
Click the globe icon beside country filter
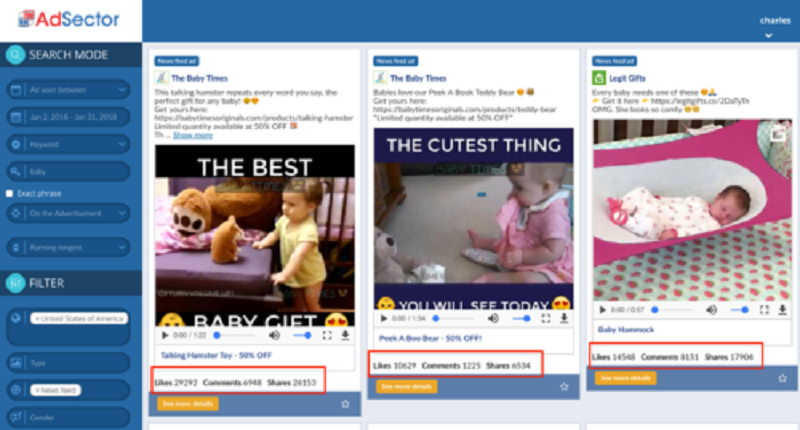click(x=16, y=318)
